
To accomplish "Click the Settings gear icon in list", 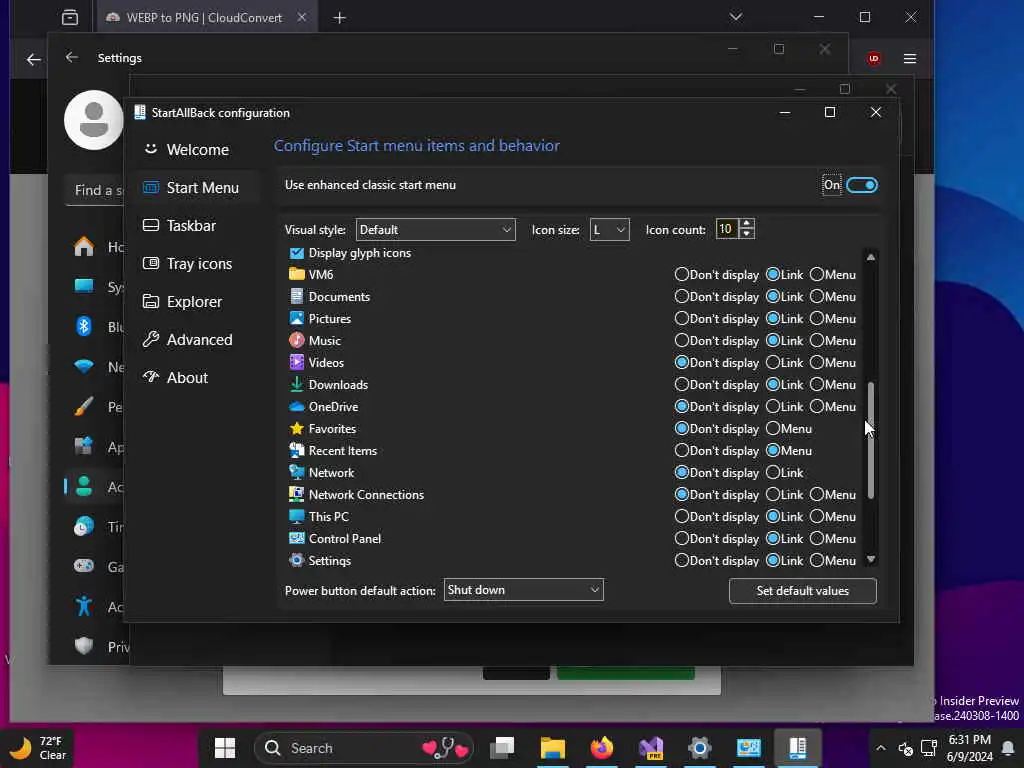I will tap(296, 560).
